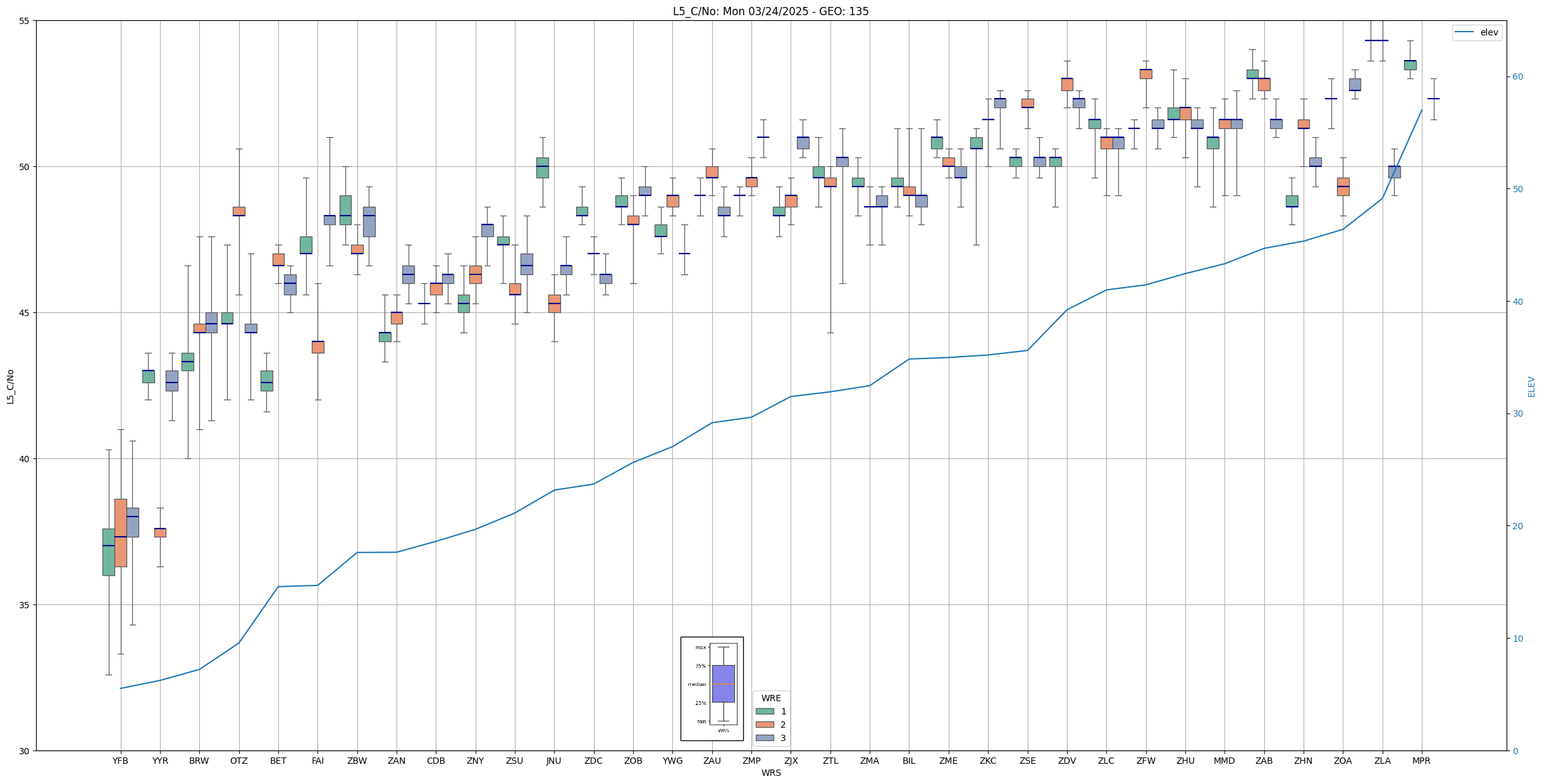The image size is (1542, 784).
Task: Click the orange WRE 2 legend swatch
Action: (x=765, y=725)
